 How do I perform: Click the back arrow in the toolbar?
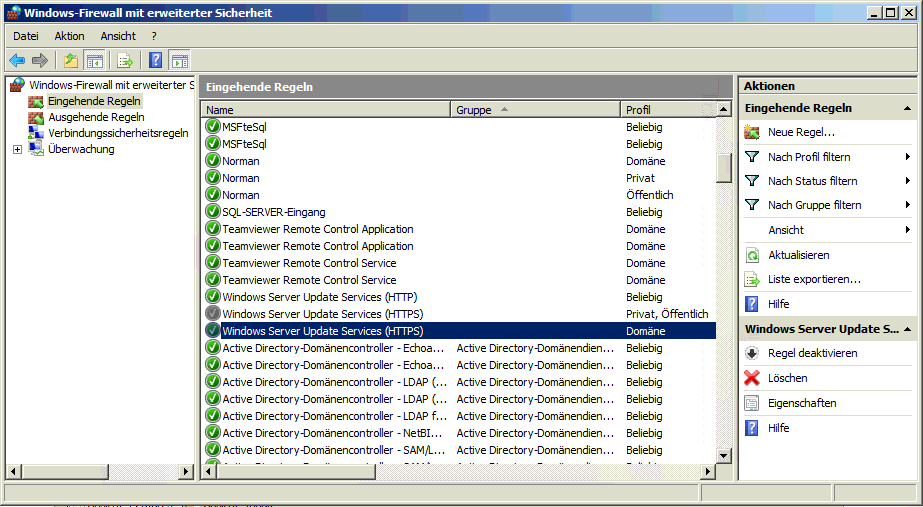tap(17, 60)
